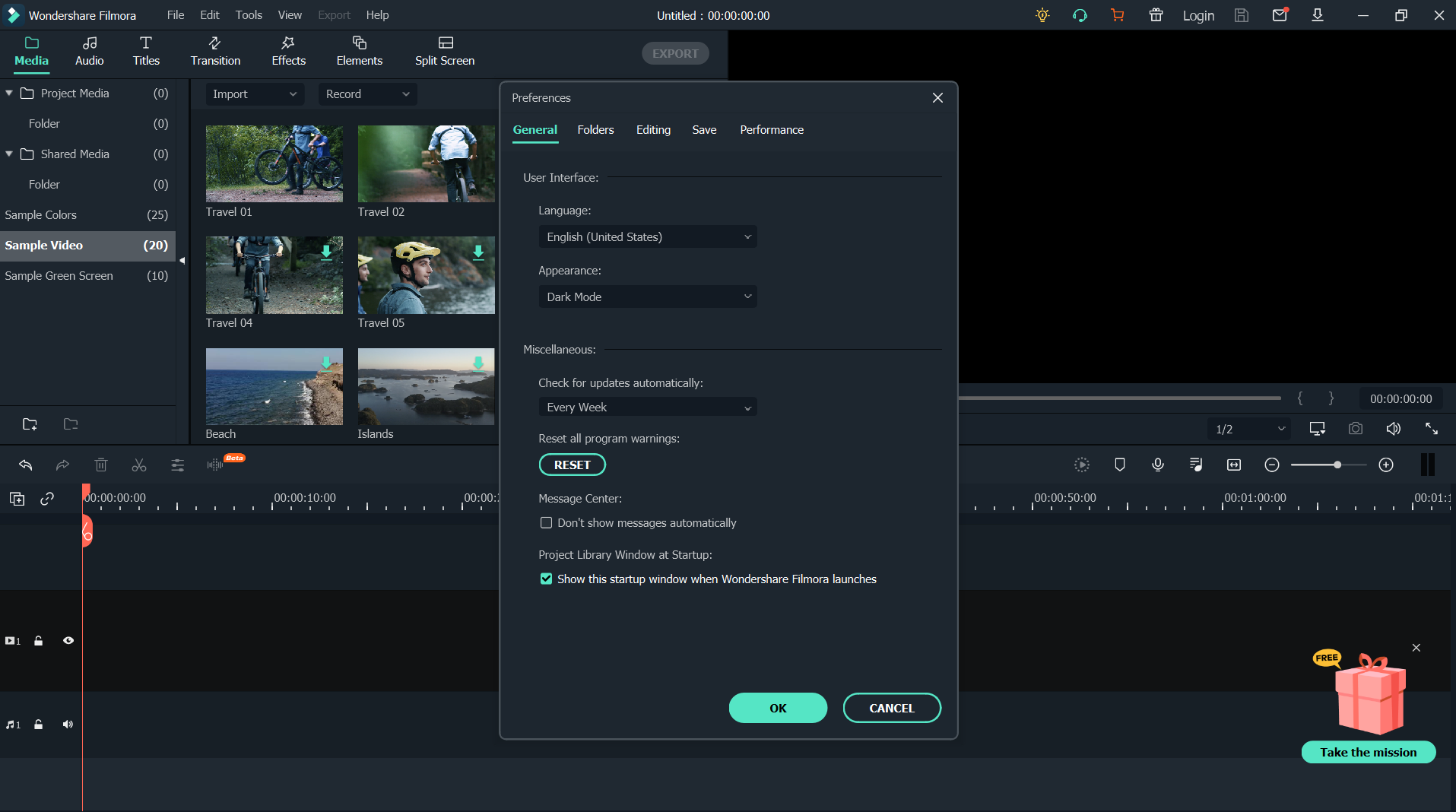The image size is (1456, 812).
Task: Switch to the Performance preferences tab
Action: [771, 129]
